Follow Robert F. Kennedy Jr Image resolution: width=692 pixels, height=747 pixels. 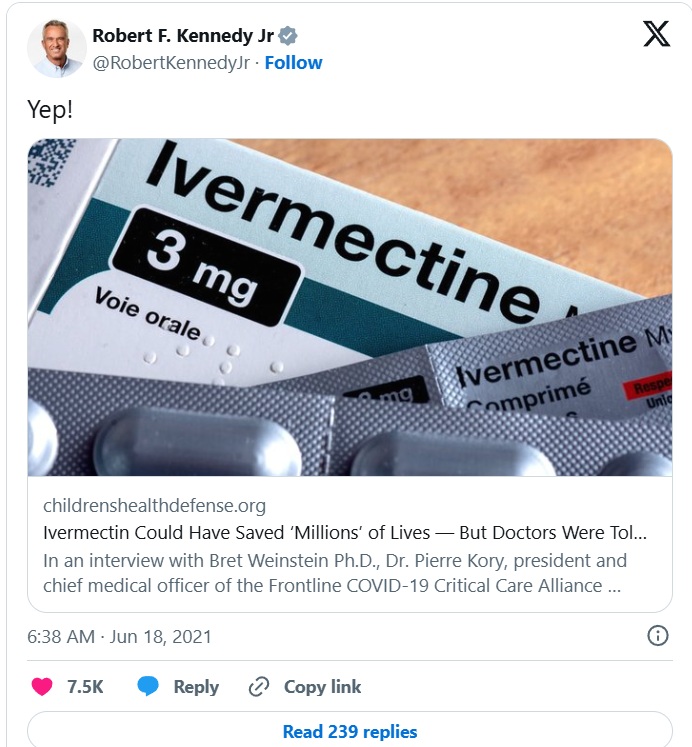click(293, 62)
